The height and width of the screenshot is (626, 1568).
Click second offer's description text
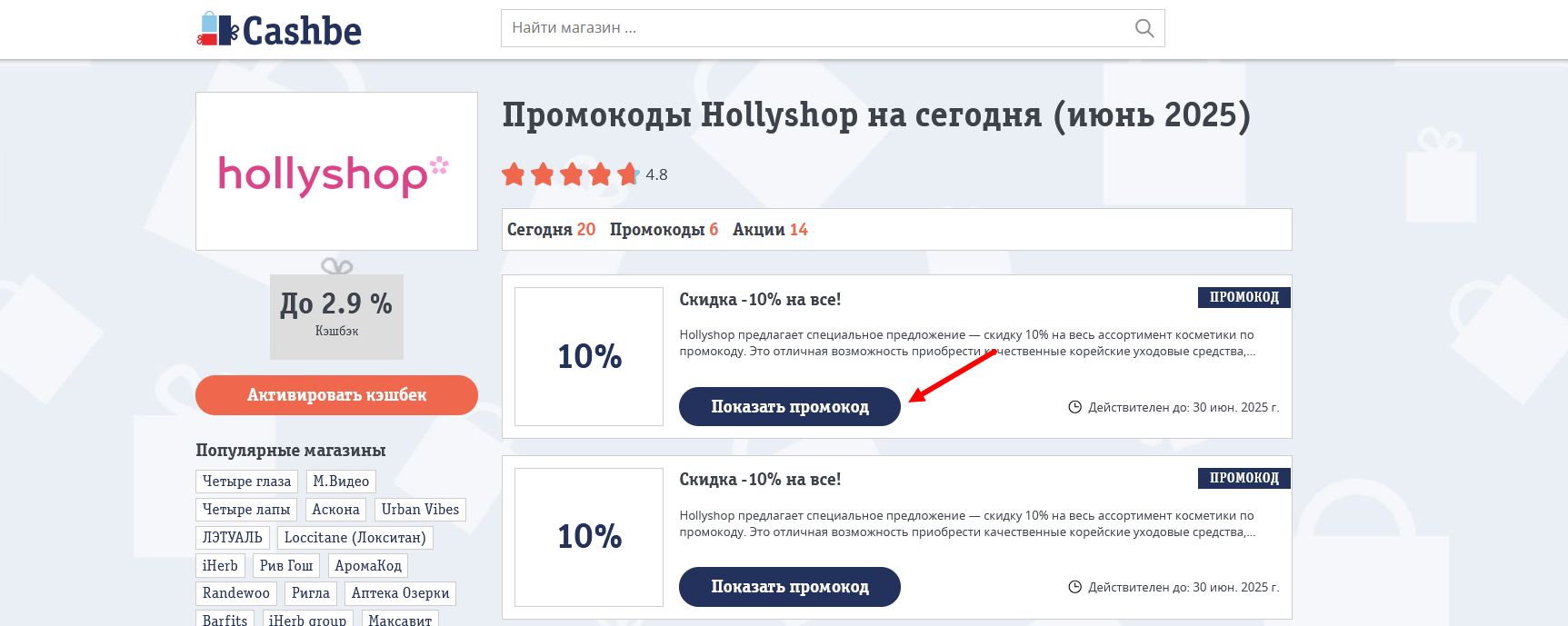968,523
